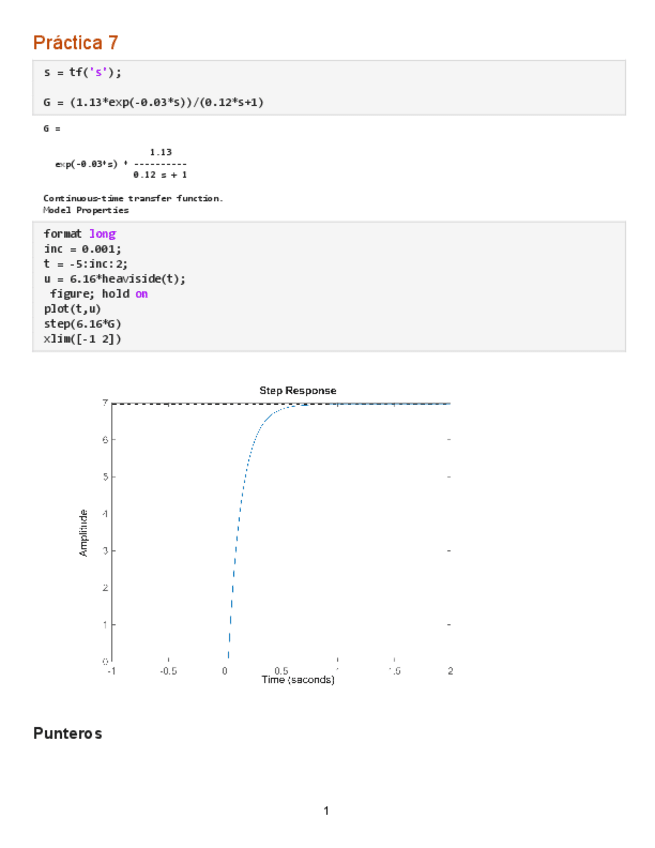Click the 'format long' code line
655x848 pixels.
click(x=79, y=234)
